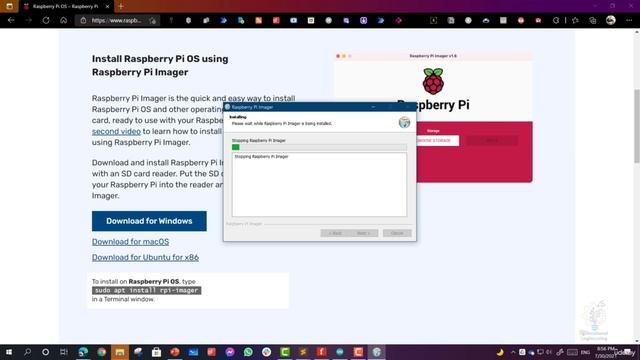
Task: Click the ENG language indicator in tray
Action: pyautogui.click(x=585, y=352)
